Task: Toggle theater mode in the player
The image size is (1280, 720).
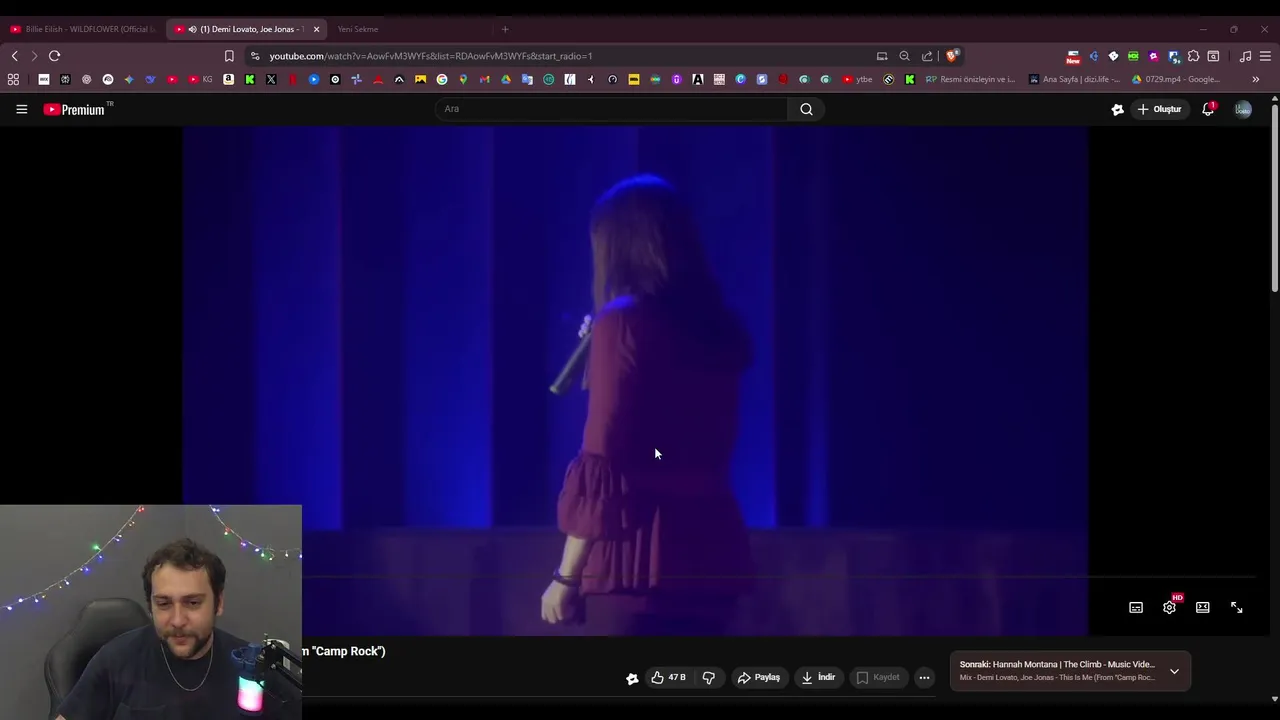Action: point(1203,608)
